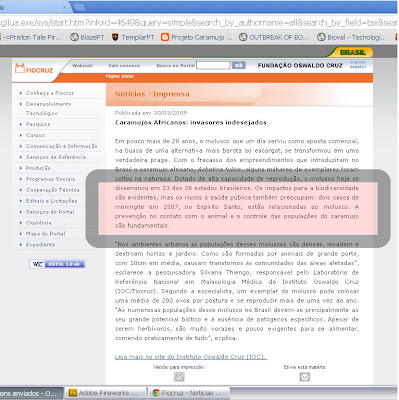Open the Fale conosco link
399x400 pixels.
[x=124, y=66]
